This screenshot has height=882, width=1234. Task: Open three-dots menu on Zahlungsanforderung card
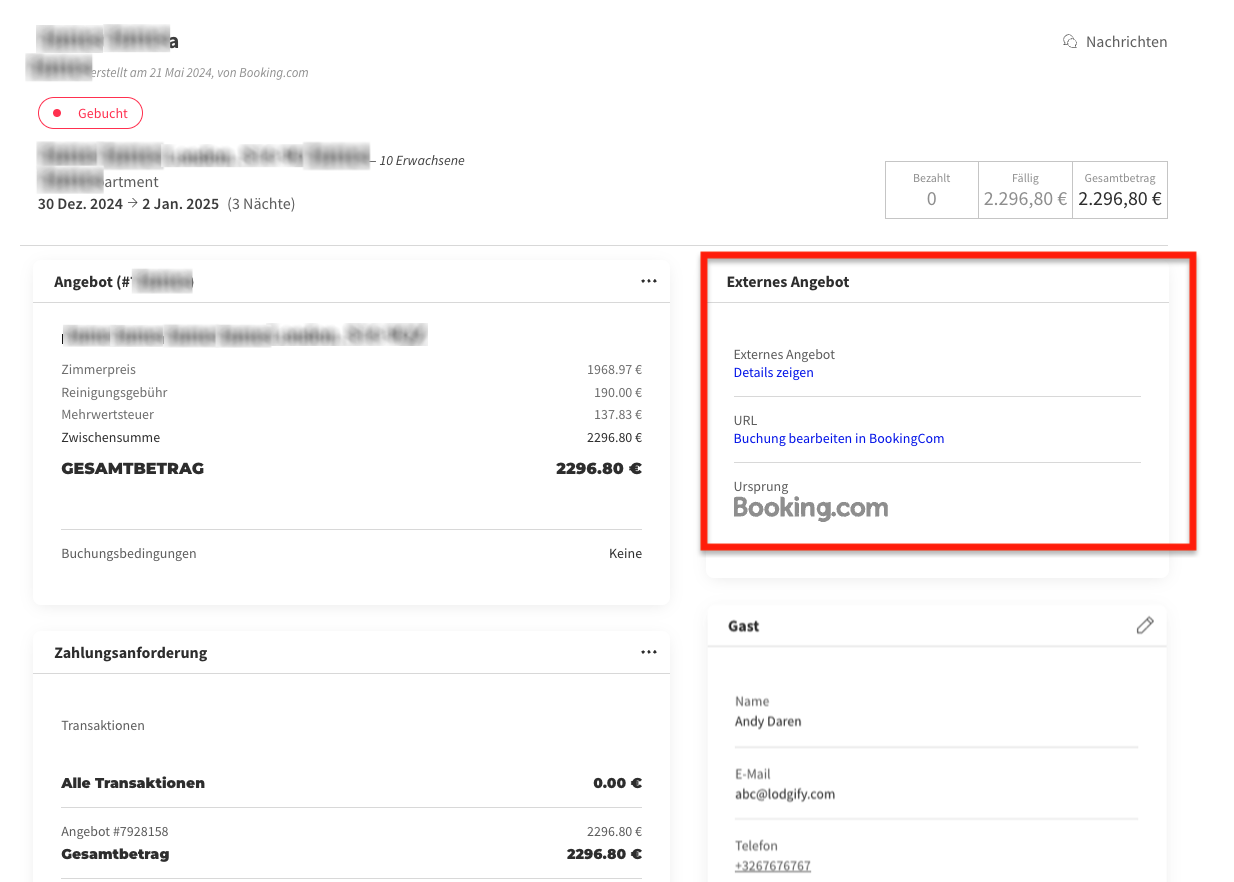click(649, 652)
